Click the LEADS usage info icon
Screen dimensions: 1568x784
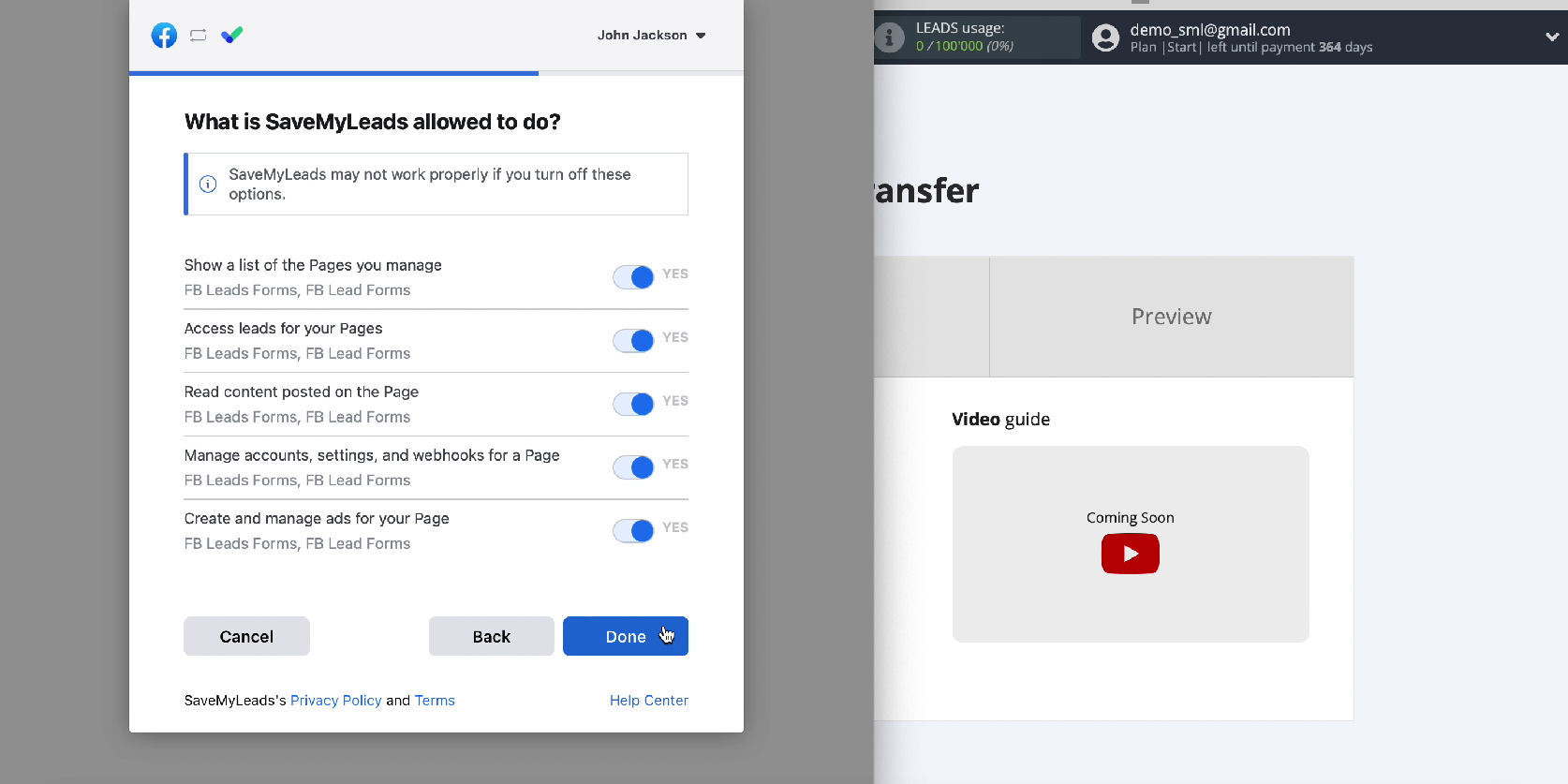889,37
